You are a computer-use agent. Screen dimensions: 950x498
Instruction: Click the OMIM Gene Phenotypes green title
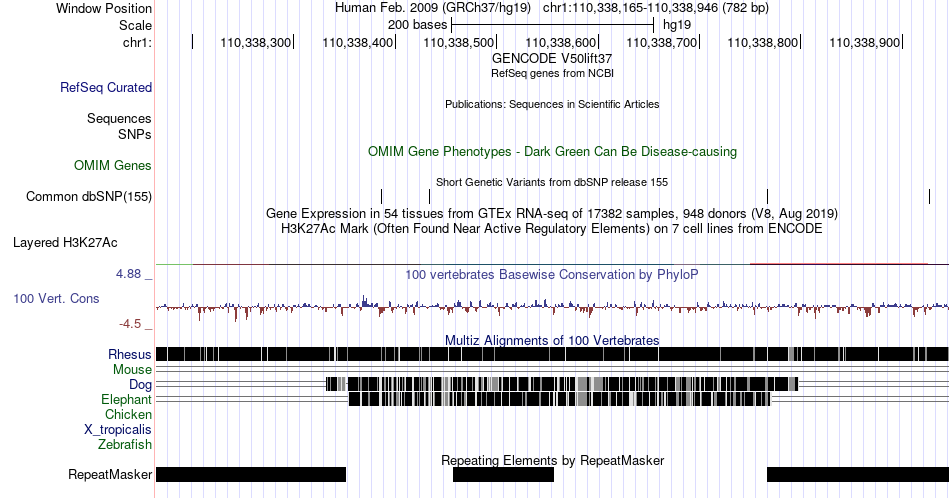(552, 151)
